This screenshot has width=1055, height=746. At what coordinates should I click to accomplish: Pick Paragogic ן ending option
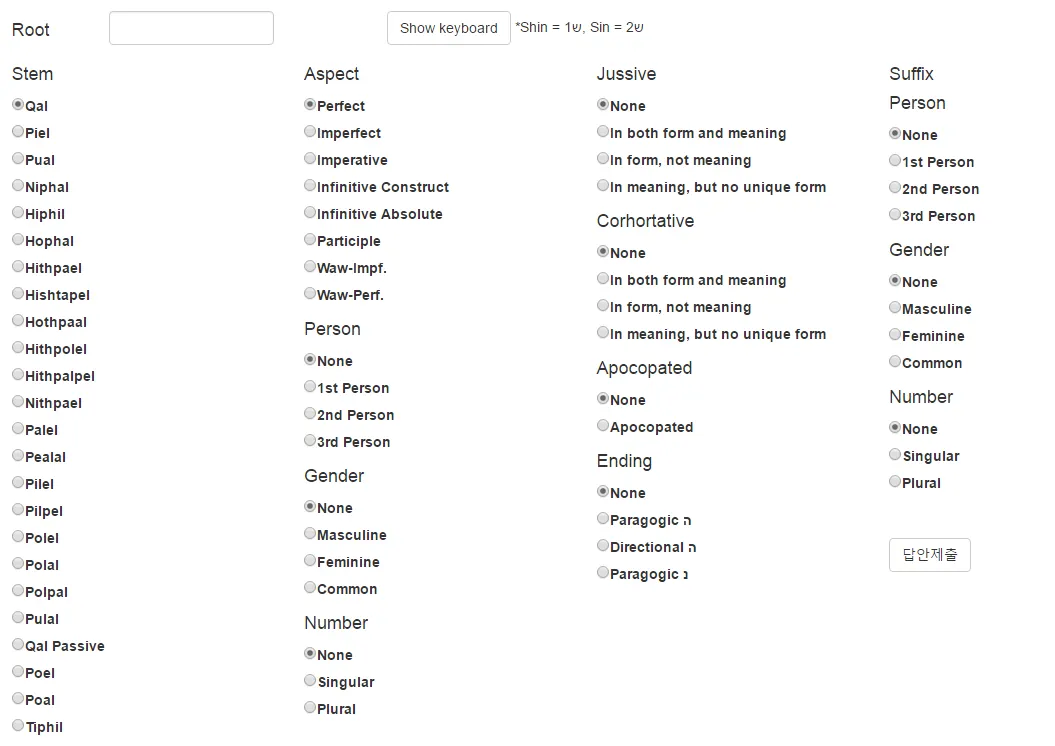(x=603, y=572)
